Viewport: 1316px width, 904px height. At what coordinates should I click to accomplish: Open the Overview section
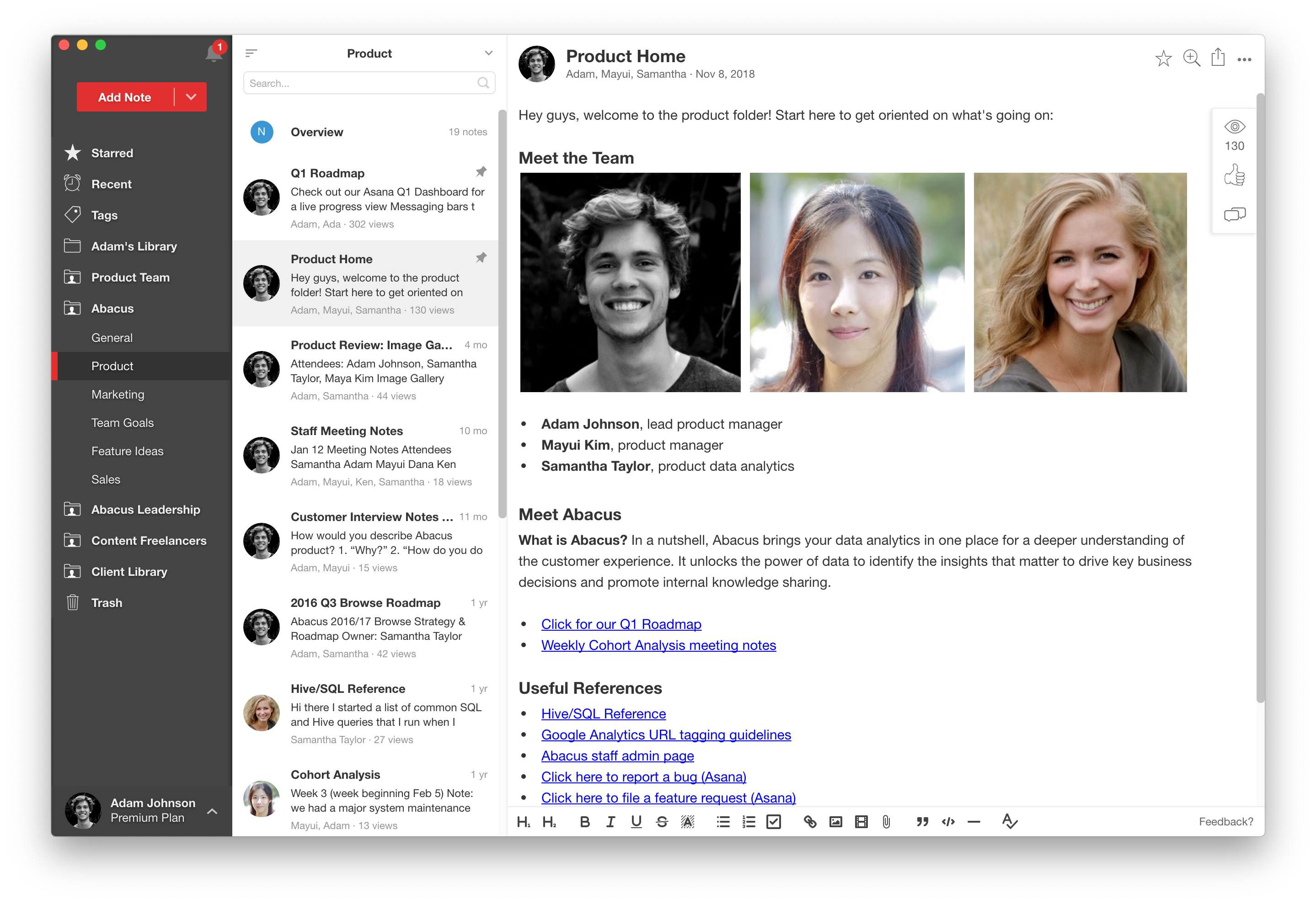(365, 132)
